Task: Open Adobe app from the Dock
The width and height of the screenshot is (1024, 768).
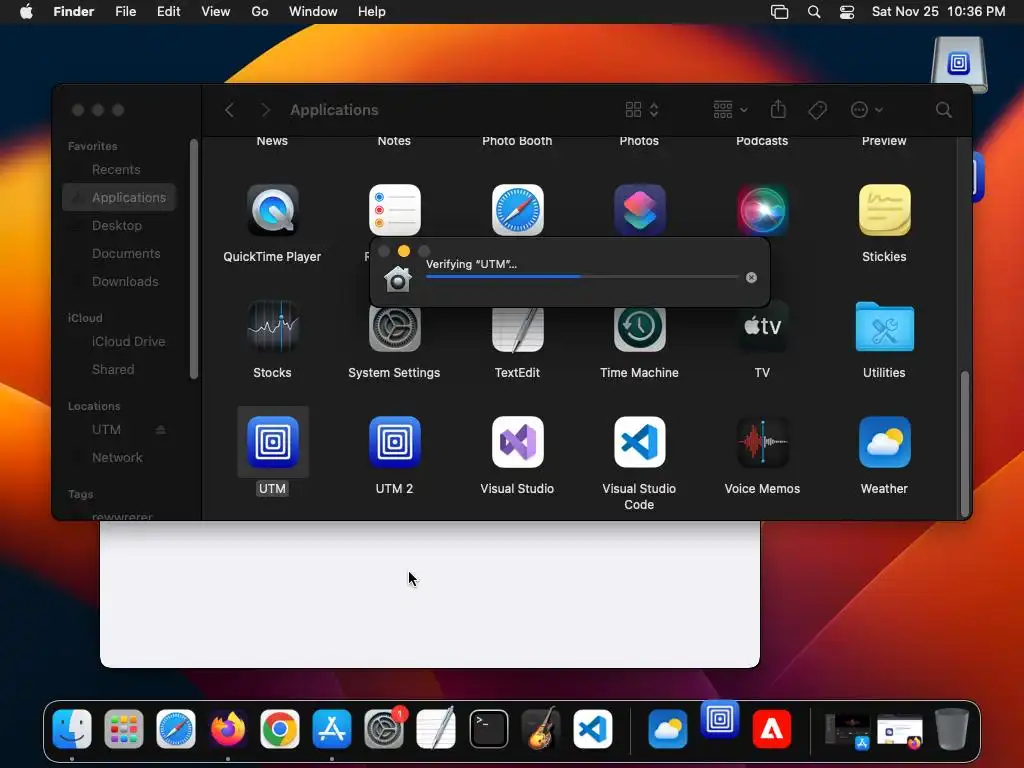Action: (772, 728)
